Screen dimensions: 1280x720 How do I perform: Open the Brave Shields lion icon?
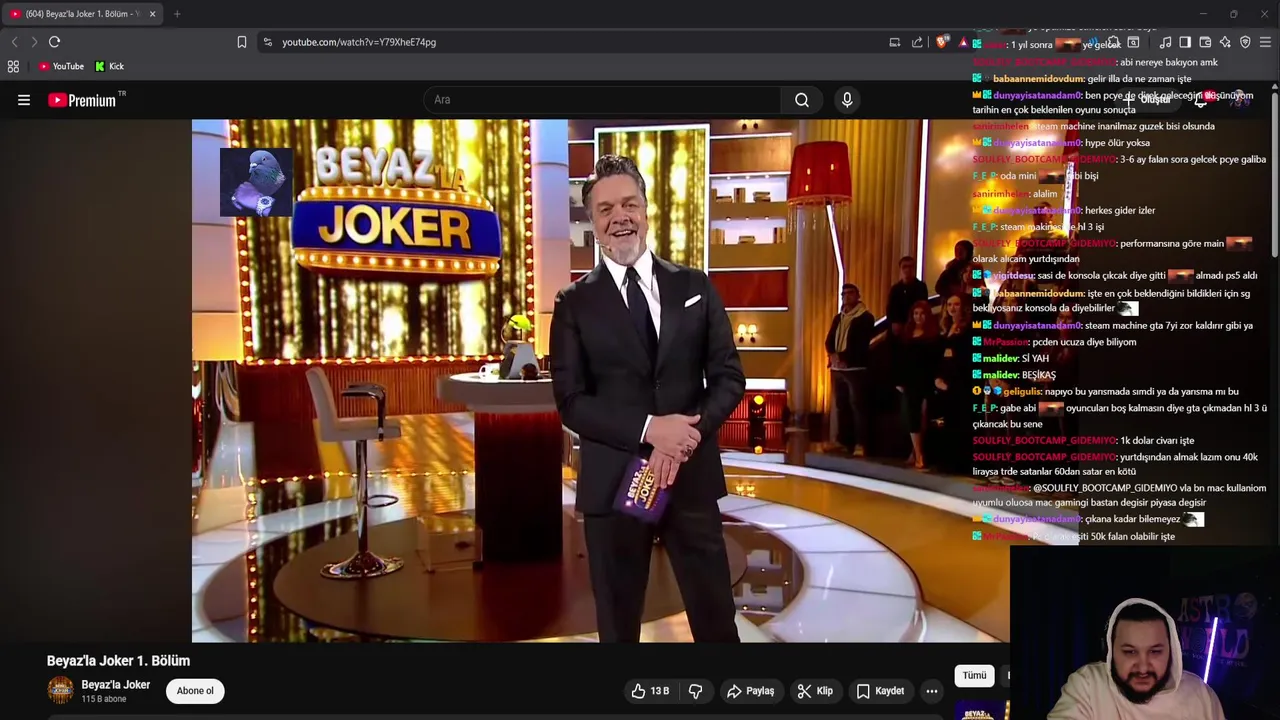click(x=942, y=42)
